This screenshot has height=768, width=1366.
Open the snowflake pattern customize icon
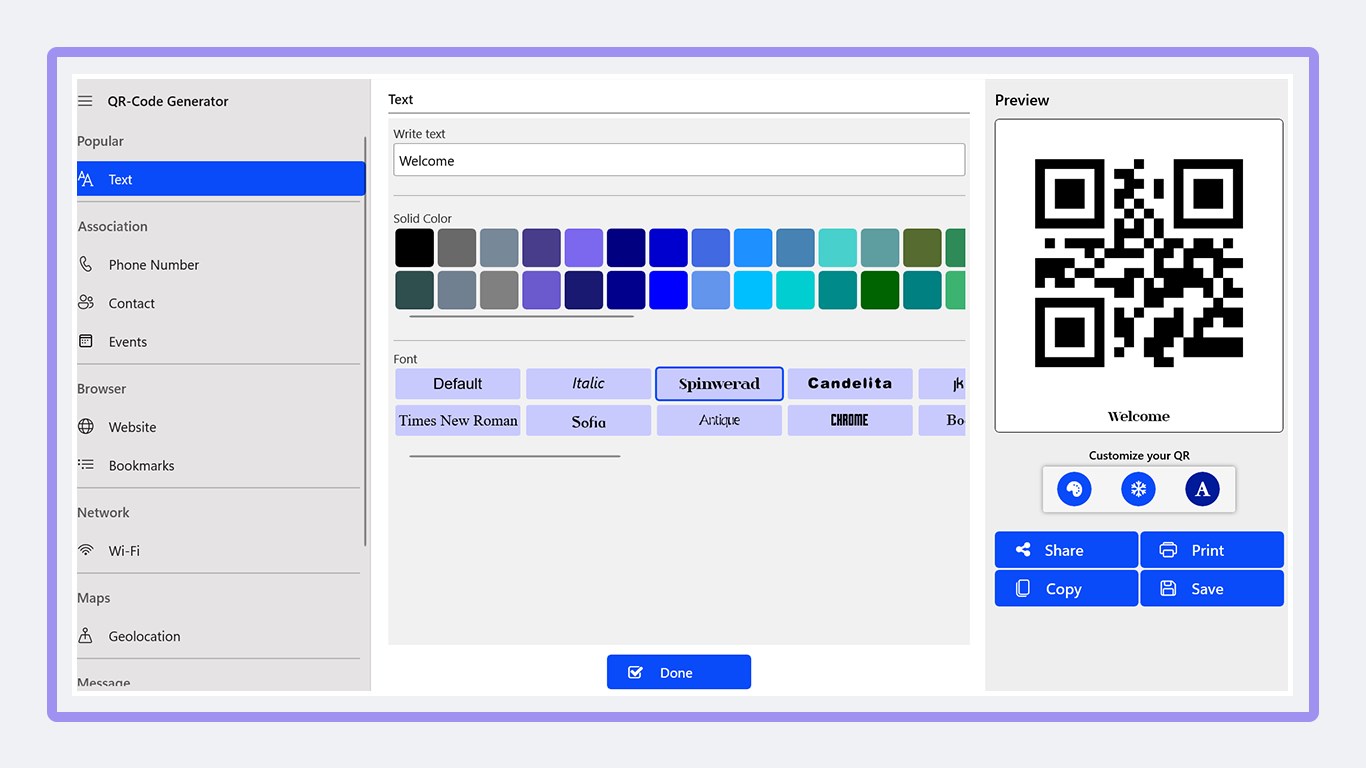[x=1138, y=489]
